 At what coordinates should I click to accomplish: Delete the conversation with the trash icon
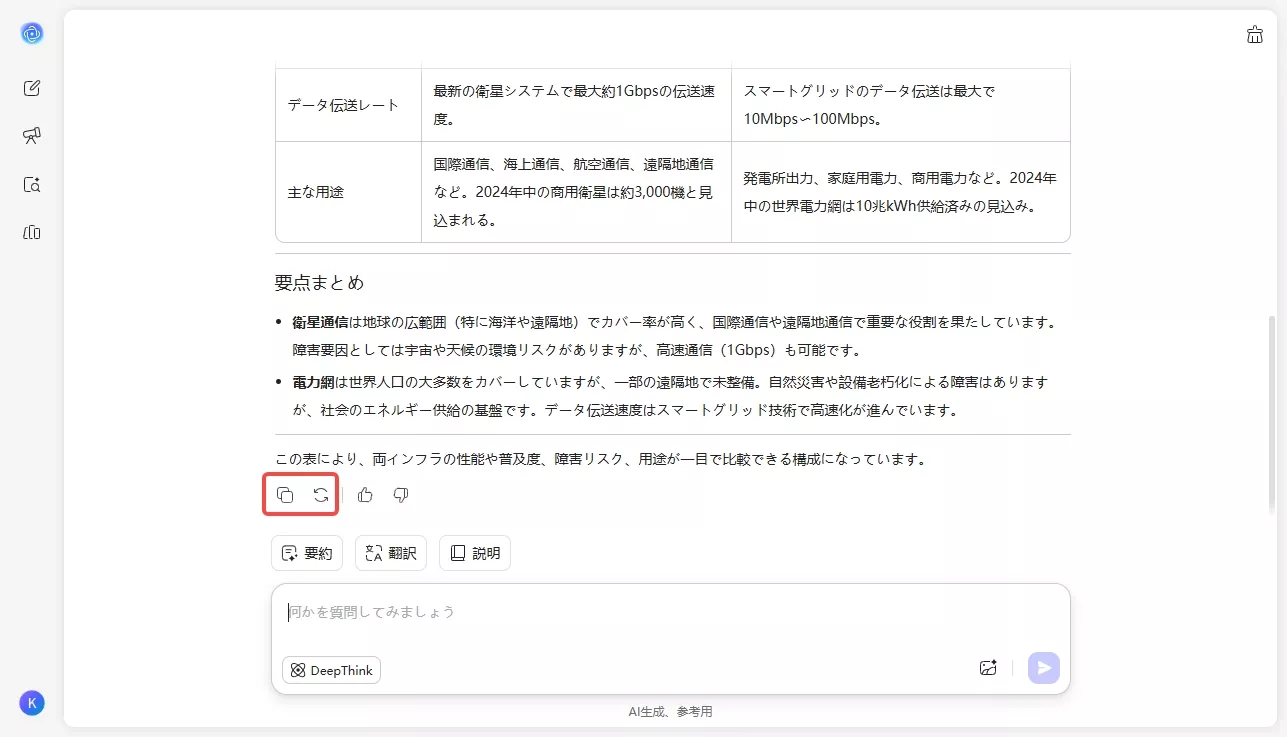point(1255,33)
